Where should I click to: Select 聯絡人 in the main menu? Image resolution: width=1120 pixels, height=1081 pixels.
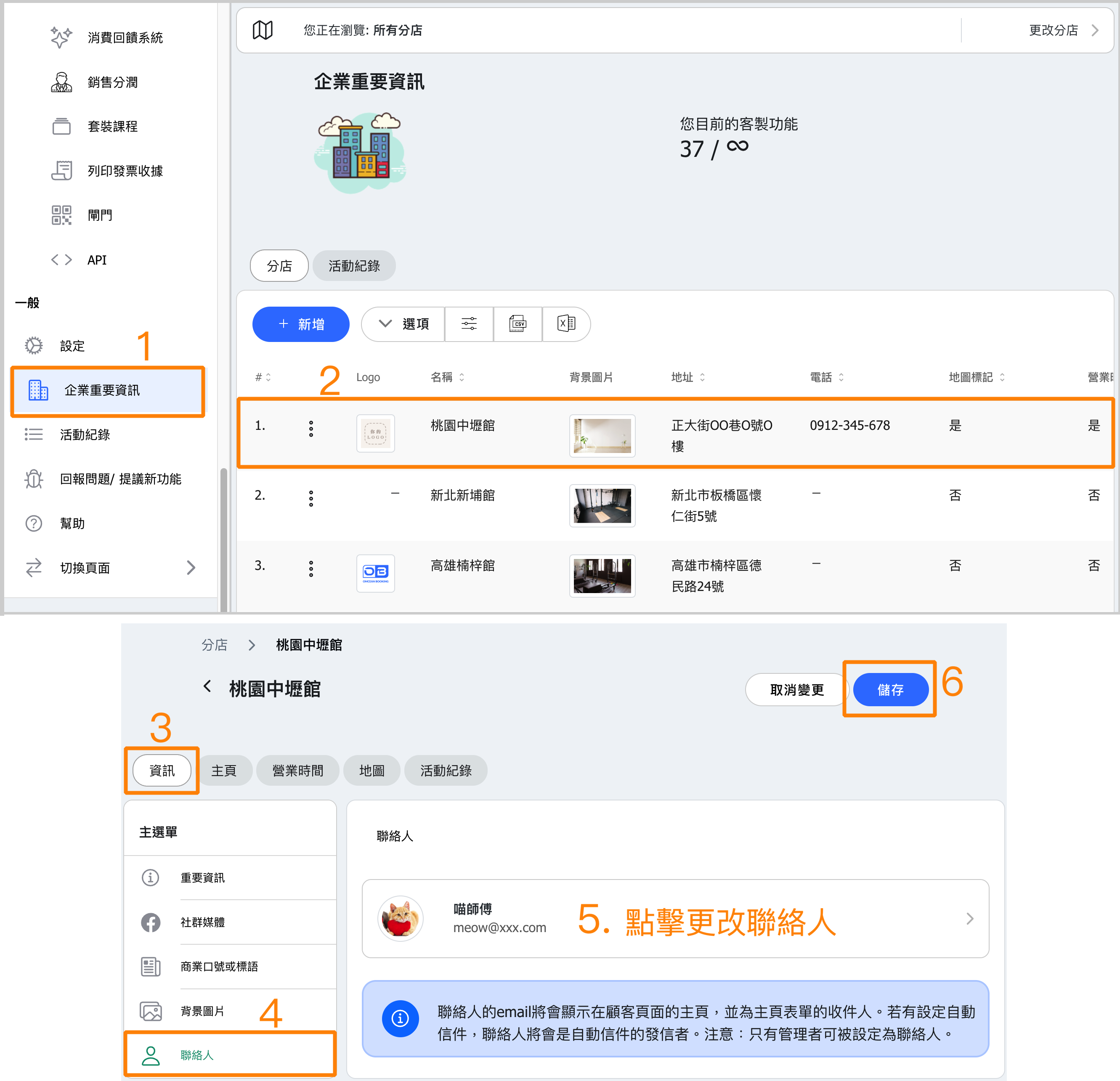pyautogui.click(x=196, y=1055)
